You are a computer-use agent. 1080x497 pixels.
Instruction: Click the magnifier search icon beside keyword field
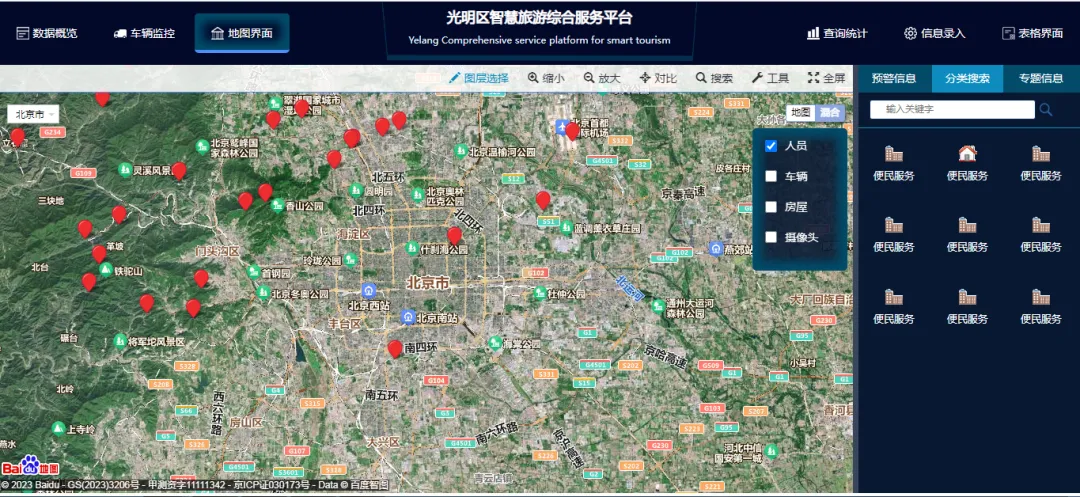tap(1046, 109)
